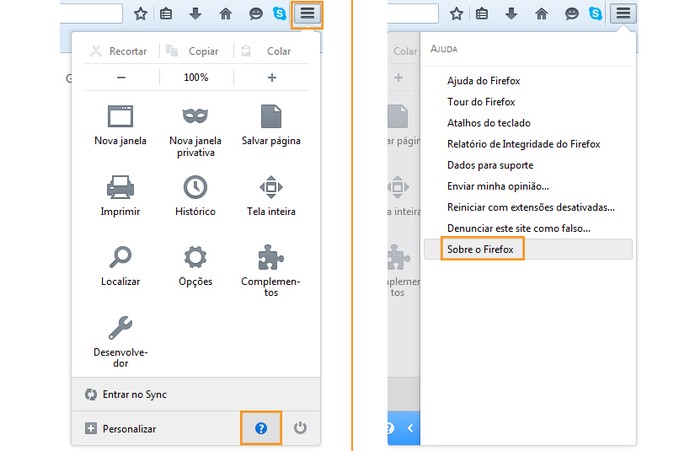Select Reiniciar com extensões desativadas...
695x451 pixels.
tap(531, 207)
